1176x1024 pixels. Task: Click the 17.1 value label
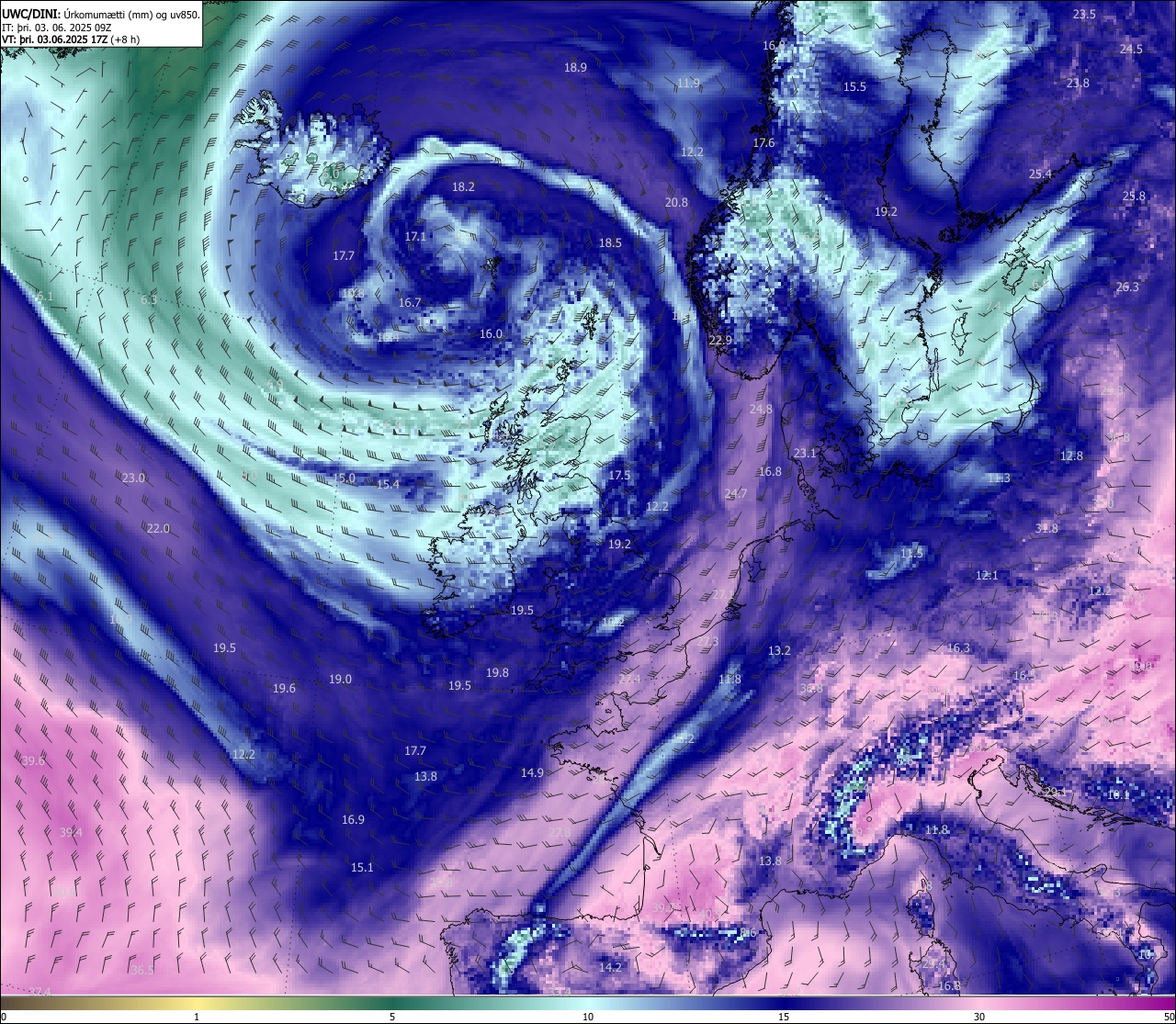[415, 236]
